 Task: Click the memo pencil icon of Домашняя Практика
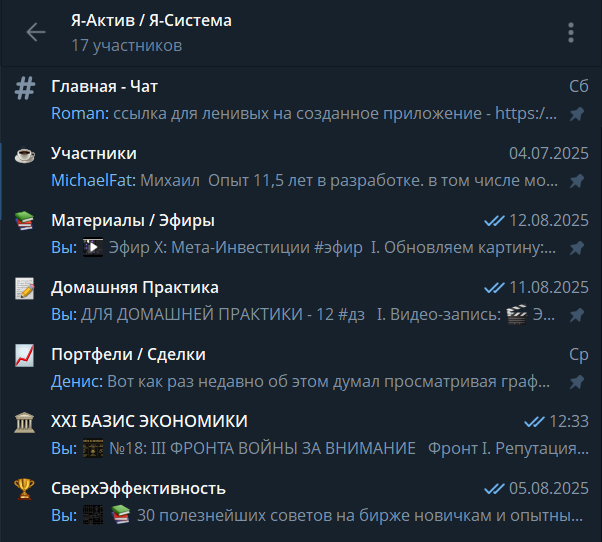click(x=25, y=288)
